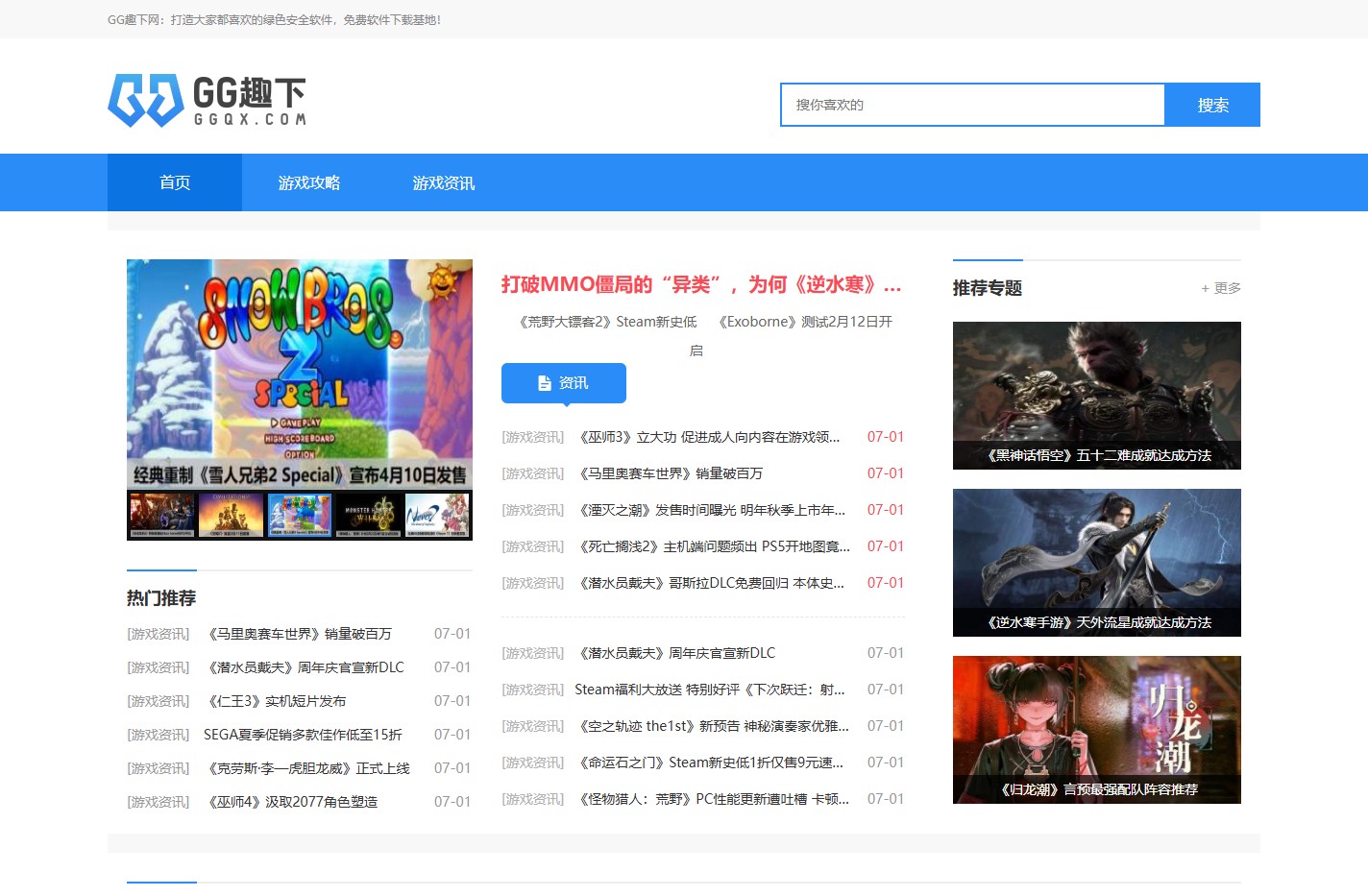Click 07-01 date beside 《巫师4》汲取2077角色塑造
The height and width of the screenshot is (896, 1368).
pyautogui.click(x=452, y=802)
